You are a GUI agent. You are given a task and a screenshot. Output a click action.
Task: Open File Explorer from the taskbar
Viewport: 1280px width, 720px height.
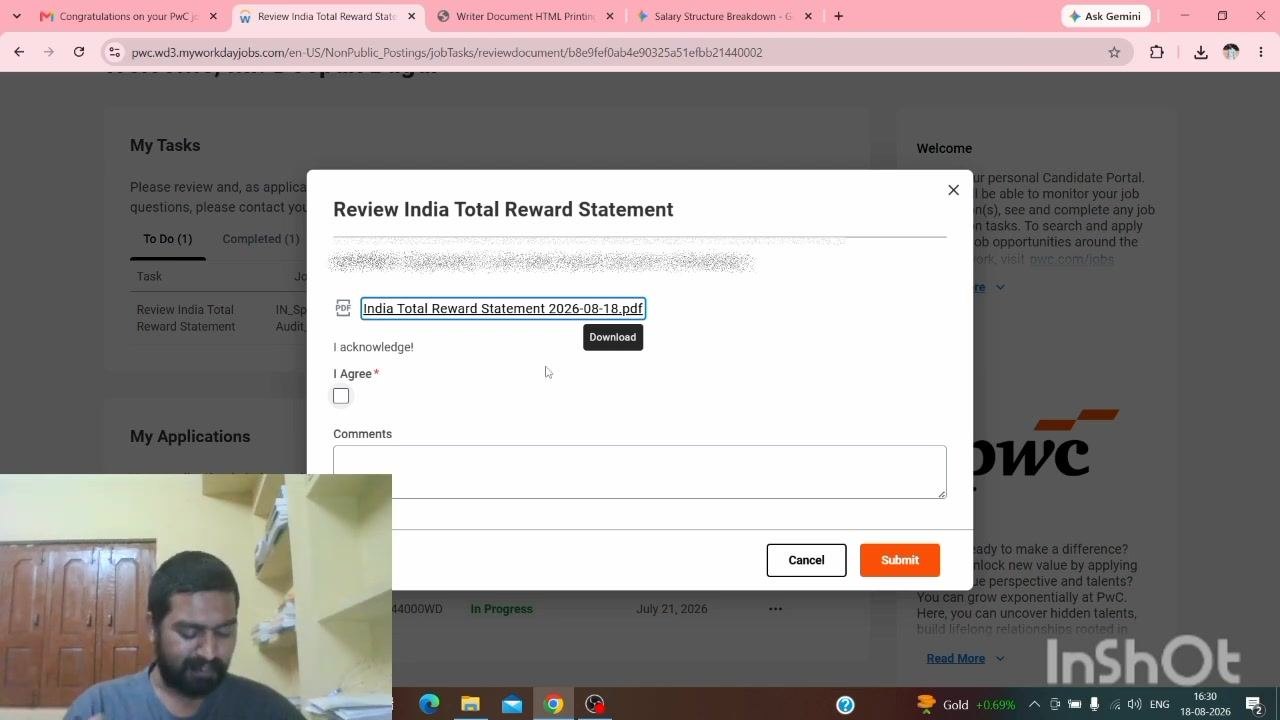[470, 704]
